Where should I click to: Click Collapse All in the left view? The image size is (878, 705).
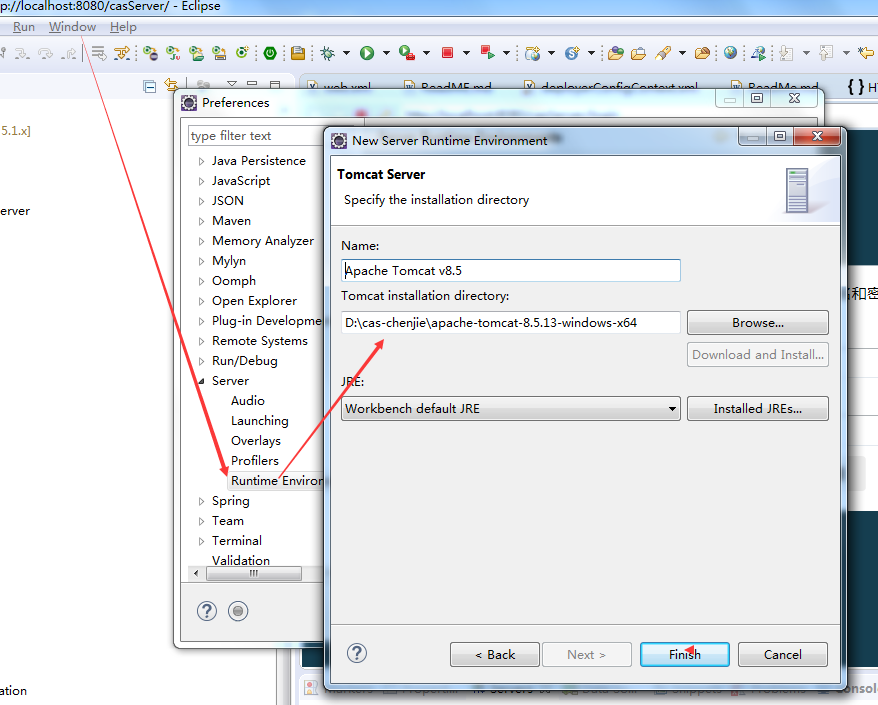[x=150, y=86]
